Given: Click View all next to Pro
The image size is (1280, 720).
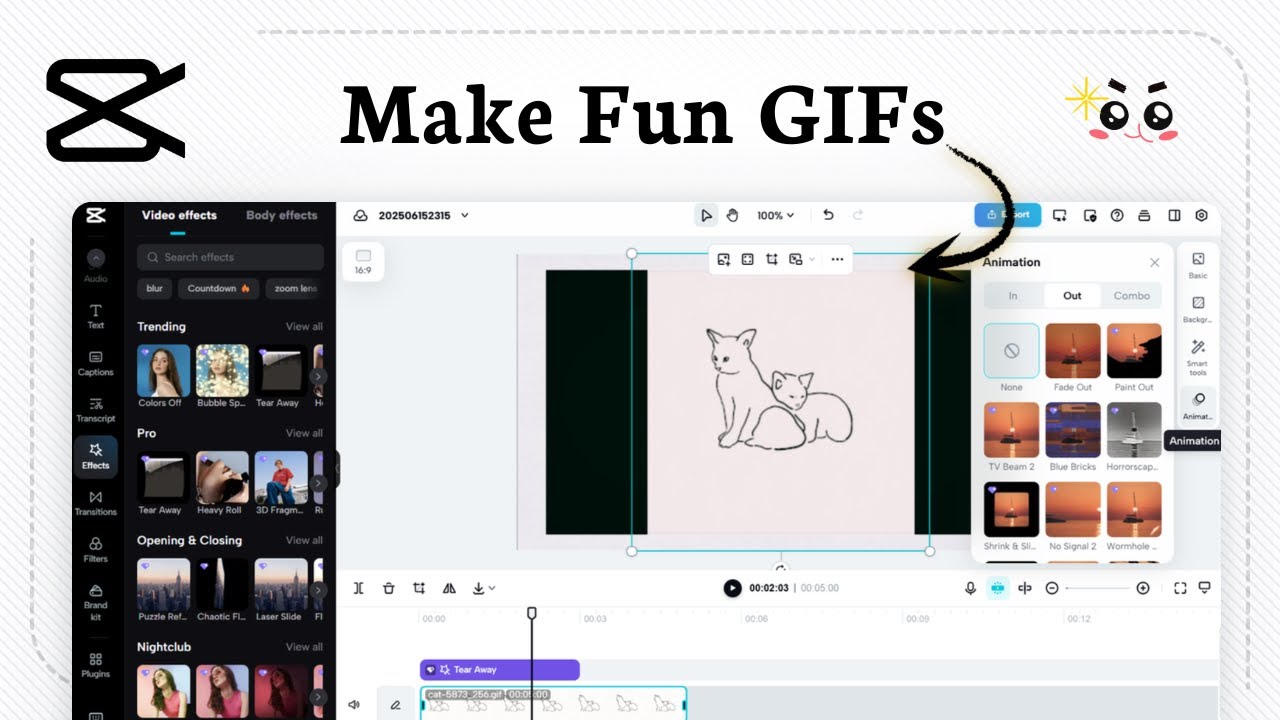Looking at the screenshot, I should point(304,433).
